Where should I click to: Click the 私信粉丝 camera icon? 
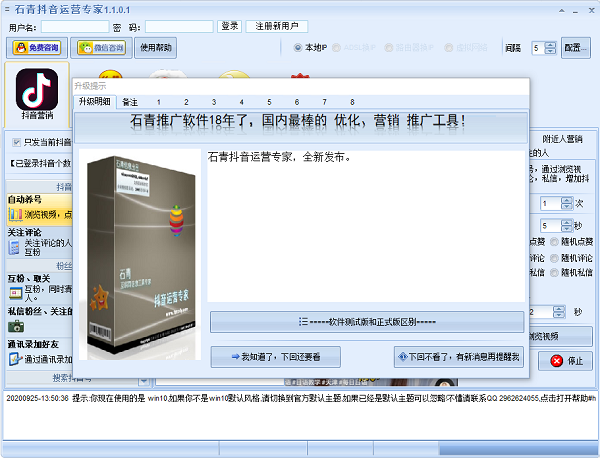coord(16,326)
